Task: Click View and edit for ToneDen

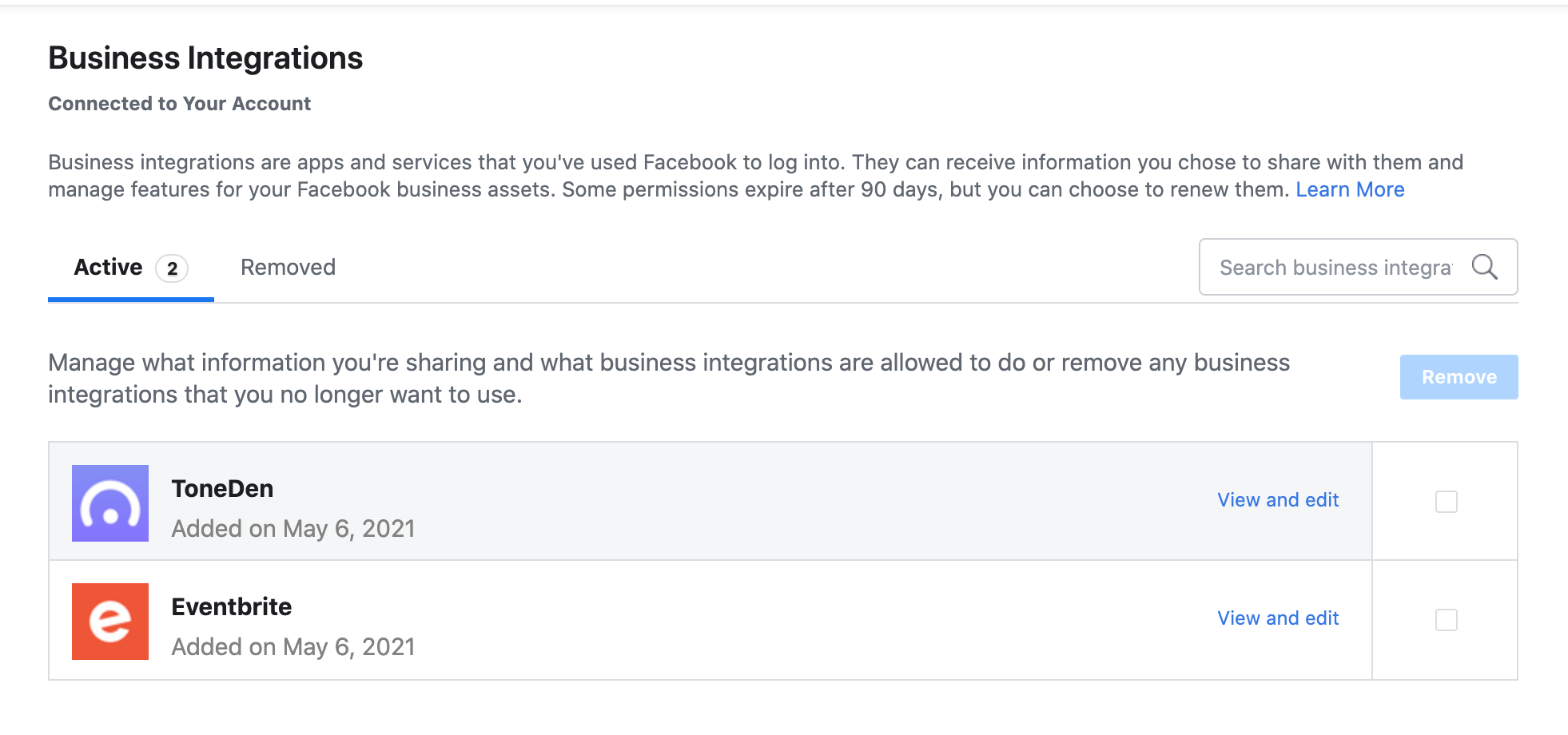Action: coord(1277,500)
